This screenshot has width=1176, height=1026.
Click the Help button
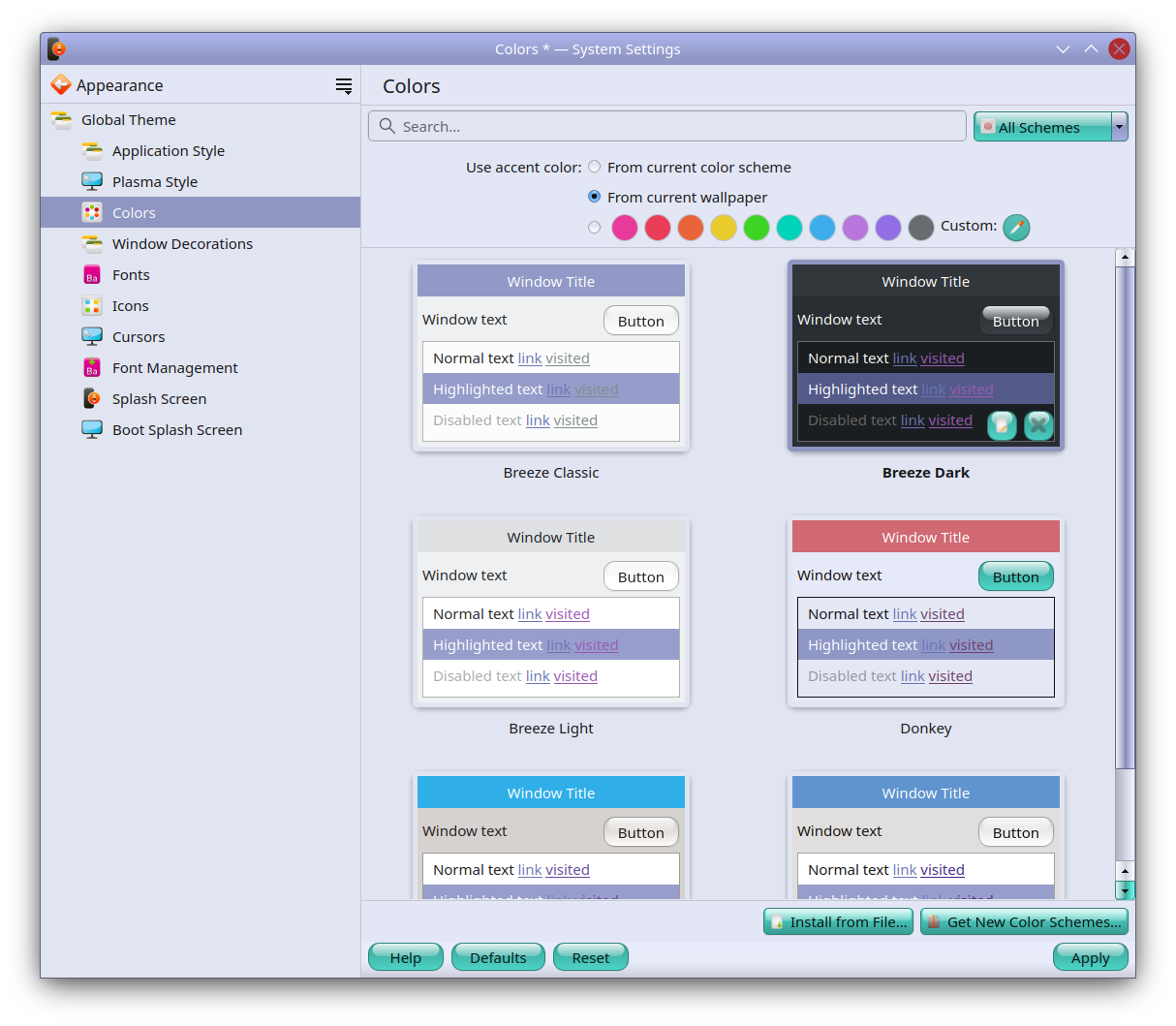point(406,957)
